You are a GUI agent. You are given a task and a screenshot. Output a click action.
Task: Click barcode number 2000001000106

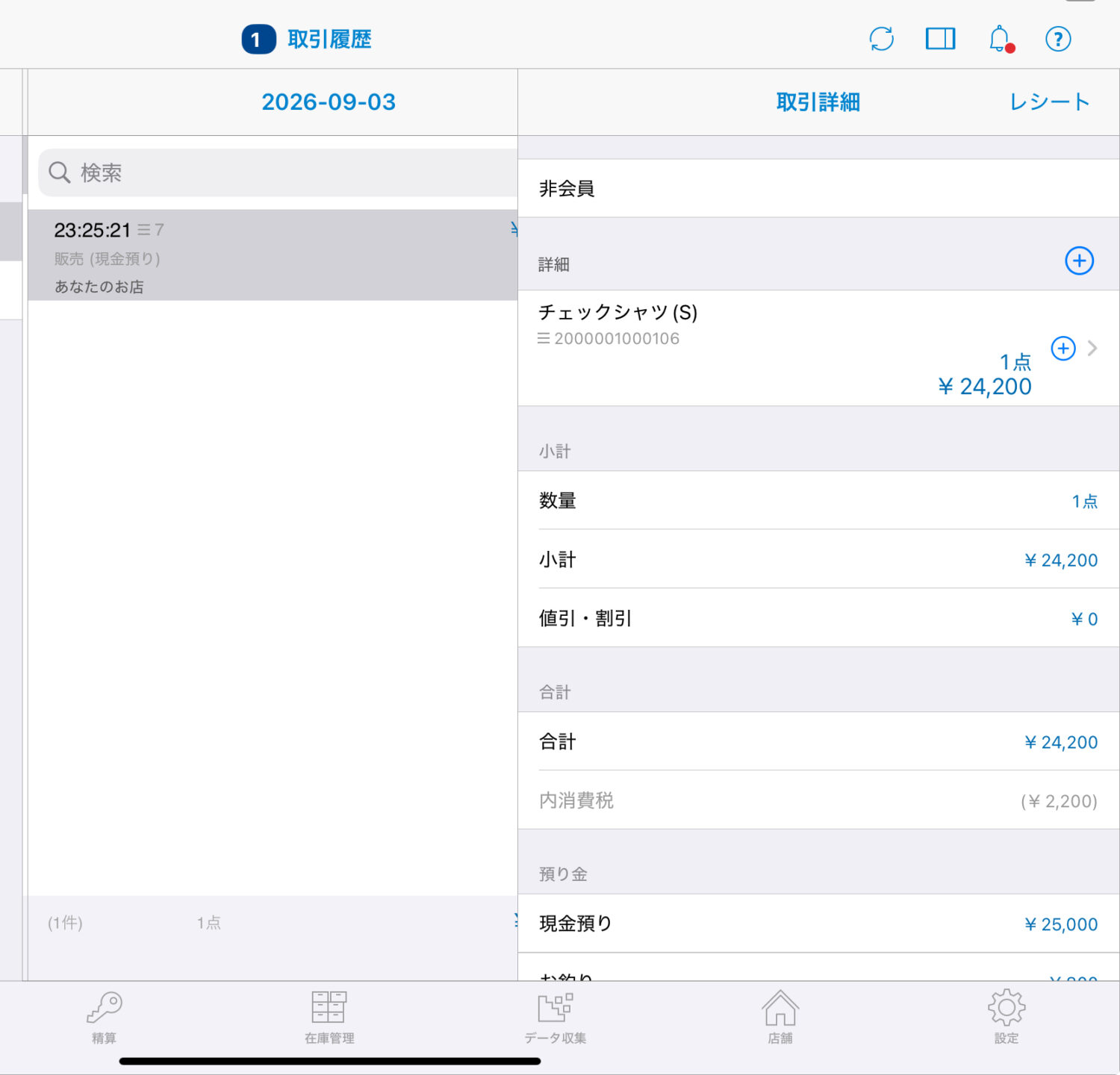[x=617, y=339]
